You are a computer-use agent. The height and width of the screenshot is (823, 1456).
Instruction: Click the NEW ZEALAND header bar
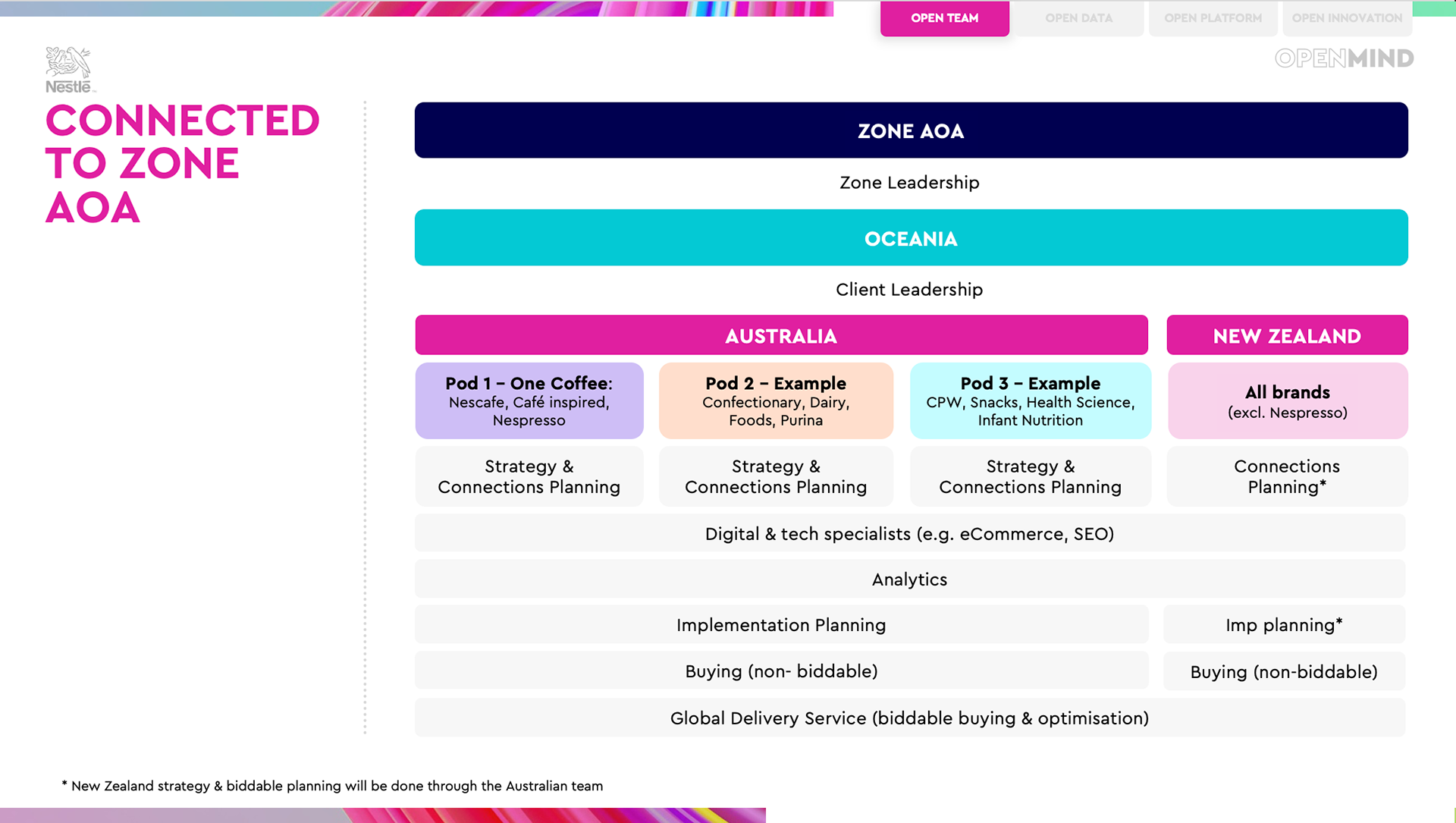coord(1287,335)
